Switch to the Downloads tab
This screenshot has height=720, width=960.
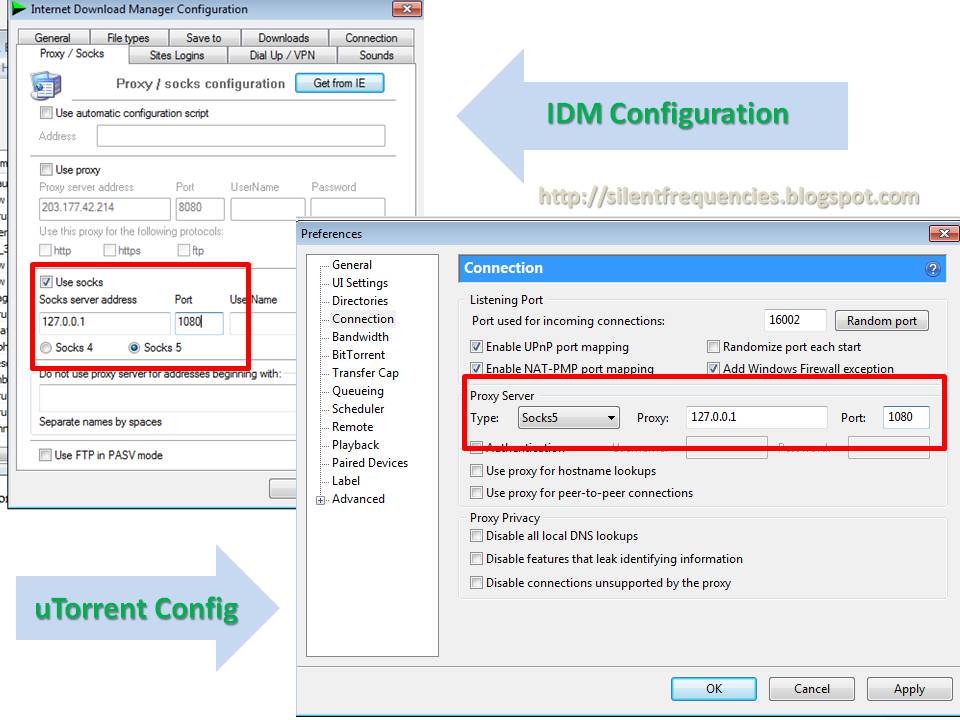284,37
